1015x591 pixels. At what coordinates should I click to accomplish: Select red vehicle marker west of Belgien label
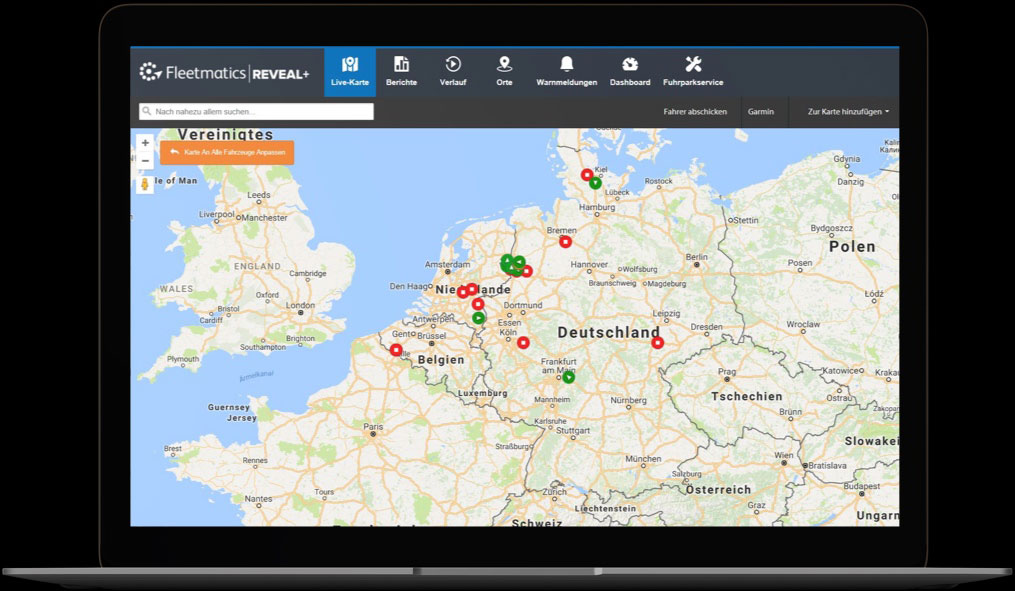396,350
